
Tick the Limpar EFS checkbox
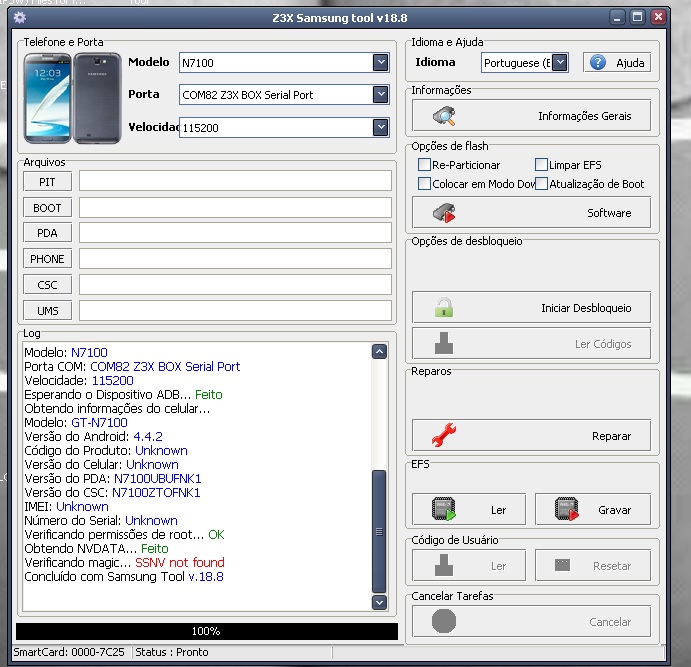pyautogui.click(x=541, y=165)
